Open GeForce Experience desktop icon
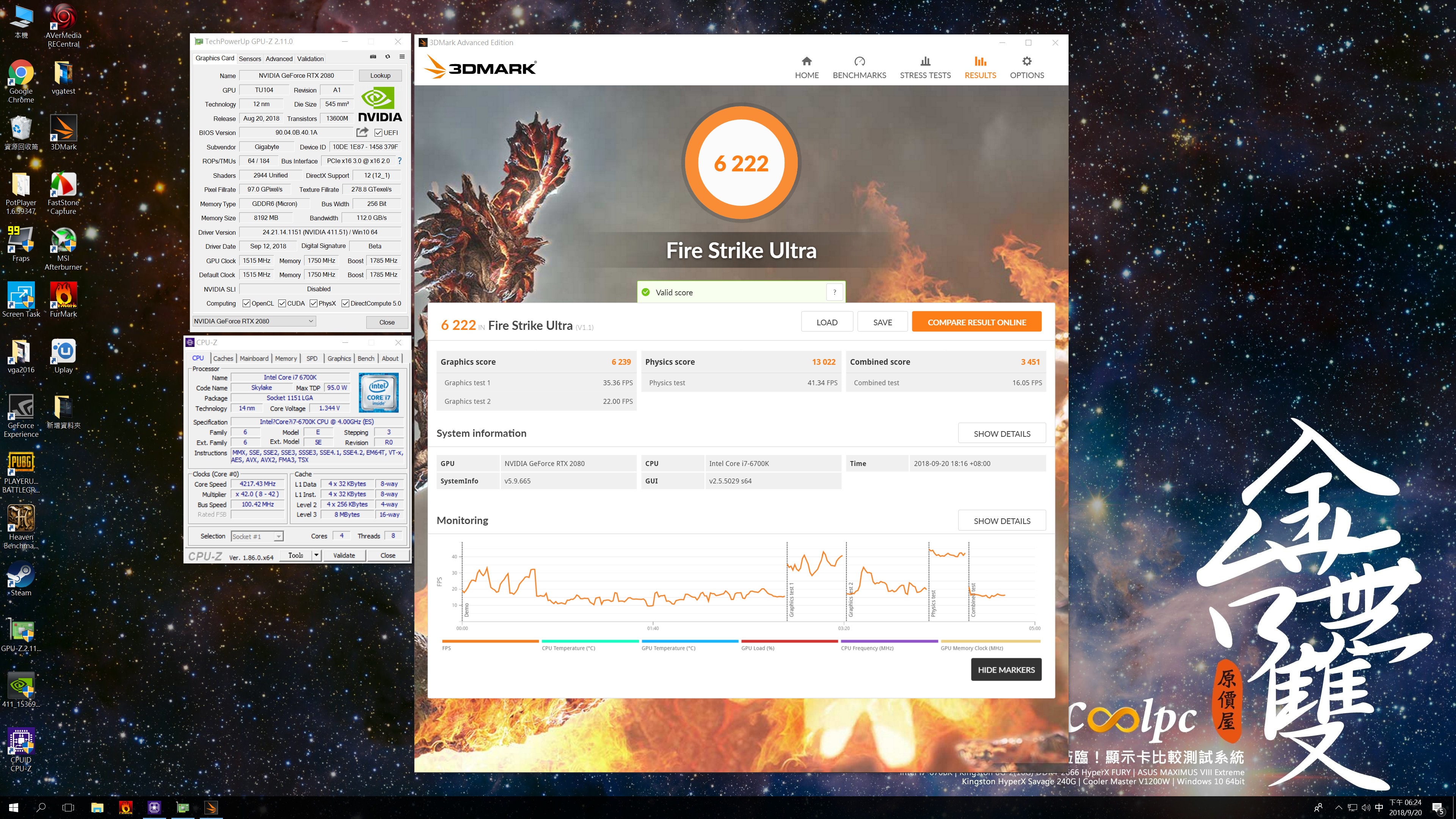This screenshot has width=1456, height=819. coord(21,417)
